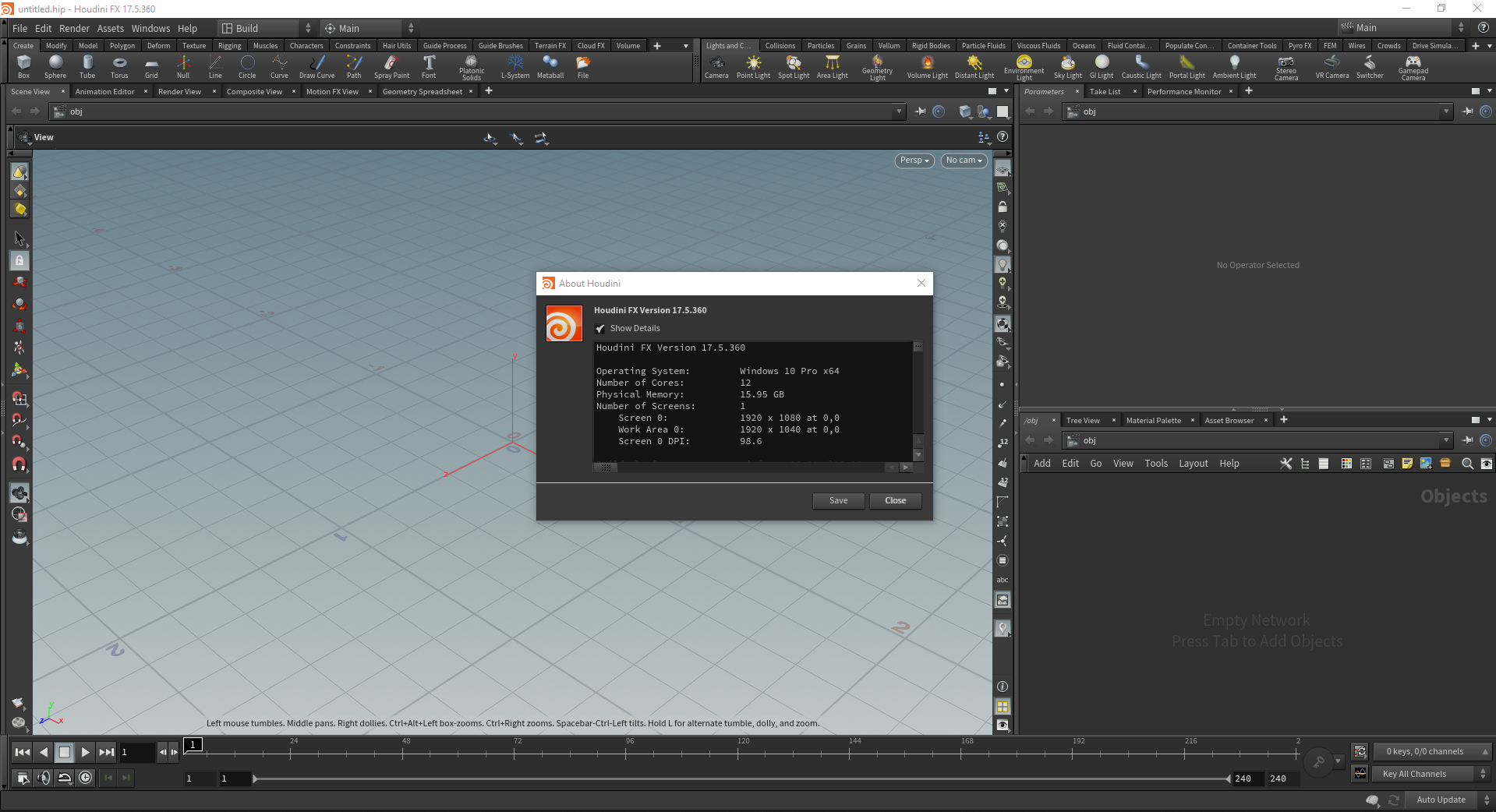The image size is (1496, 812).
Task: Add an Environment Light
Action: (1024, 68)
